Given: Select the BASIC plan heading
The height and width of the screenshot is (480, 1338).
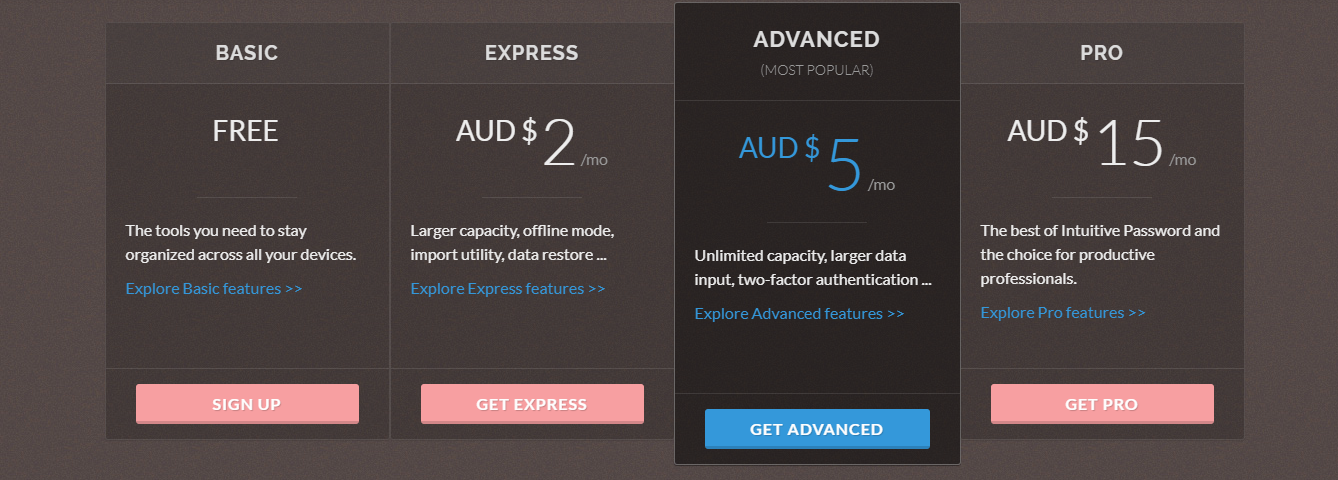Looking at the screenshot, I should [247, 53].
